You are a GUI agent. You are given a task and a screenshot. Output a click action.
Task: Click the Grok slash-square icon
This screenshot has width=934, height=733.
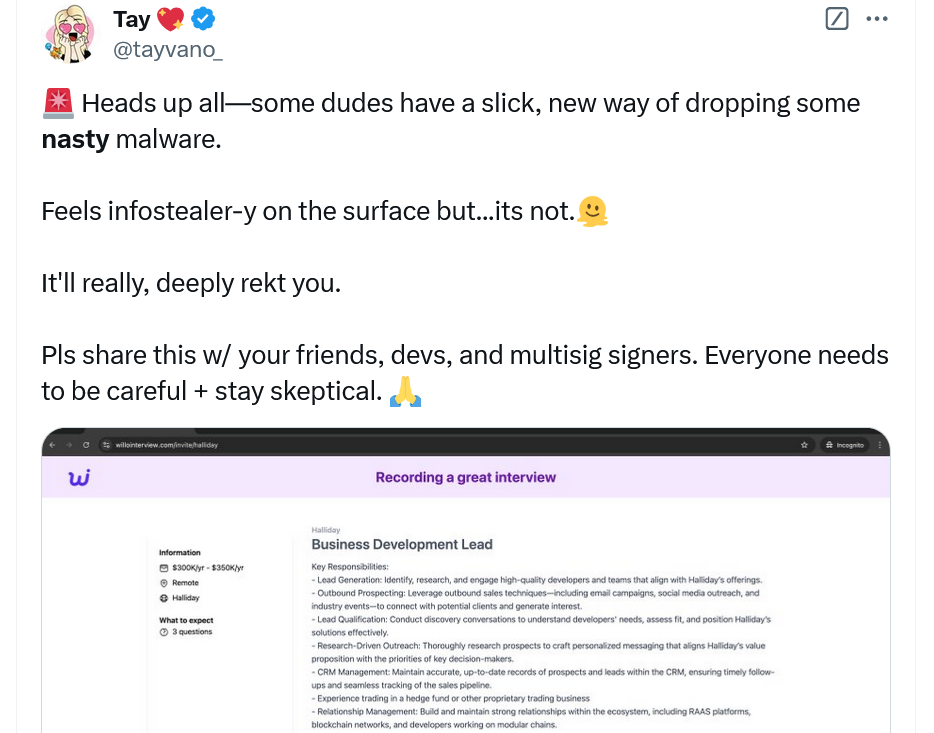[837, 19]
